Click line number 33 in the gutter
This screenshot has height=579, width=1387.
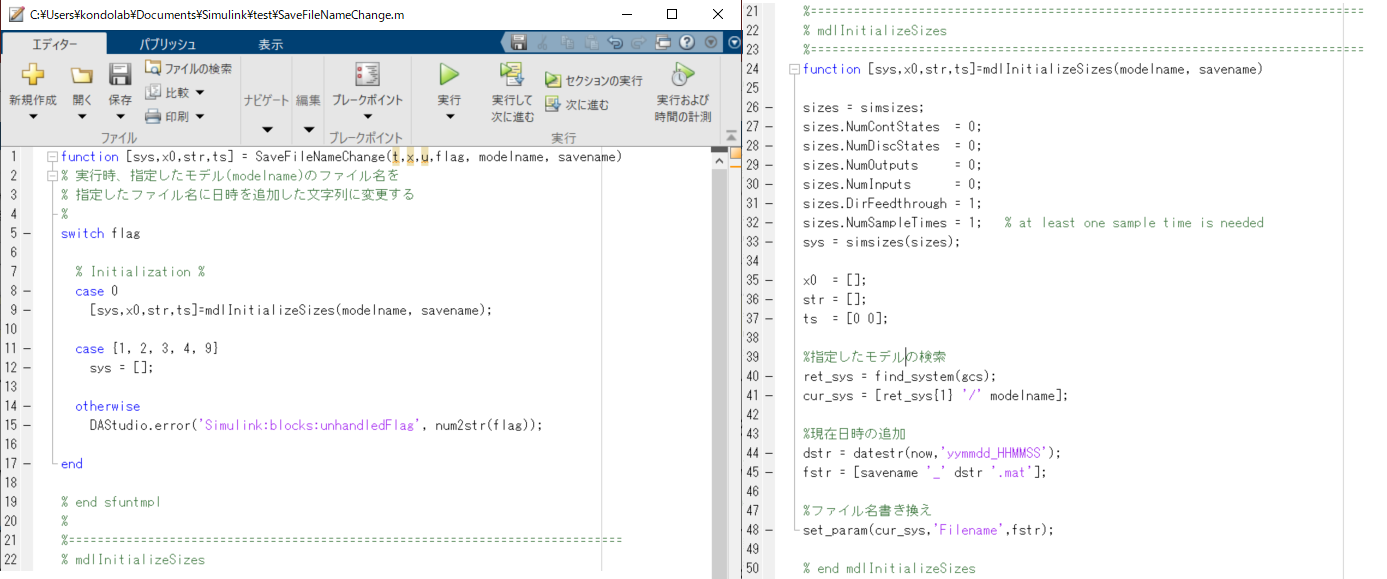754,242
